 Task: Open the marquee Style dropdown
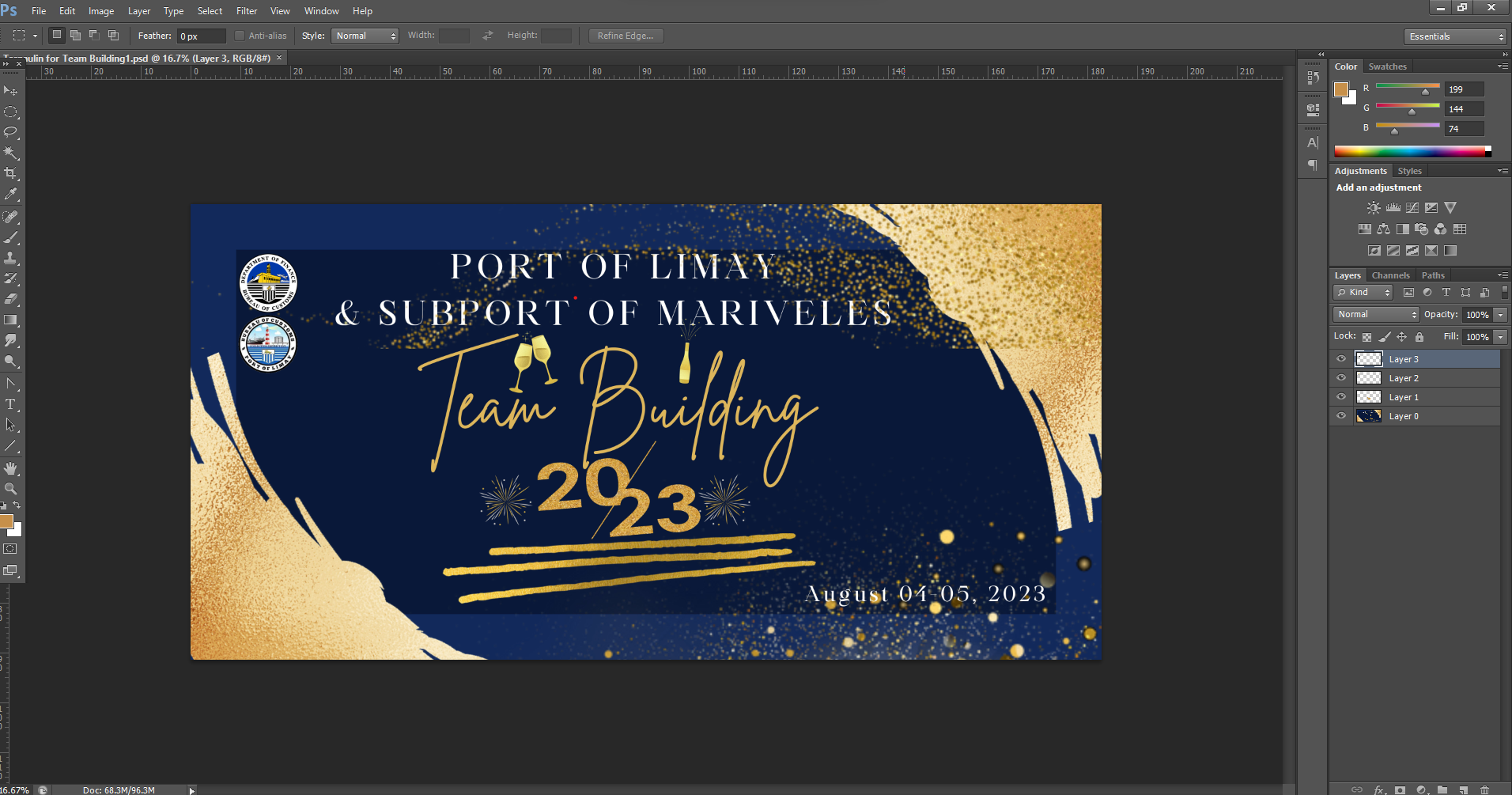click(365, 36)
